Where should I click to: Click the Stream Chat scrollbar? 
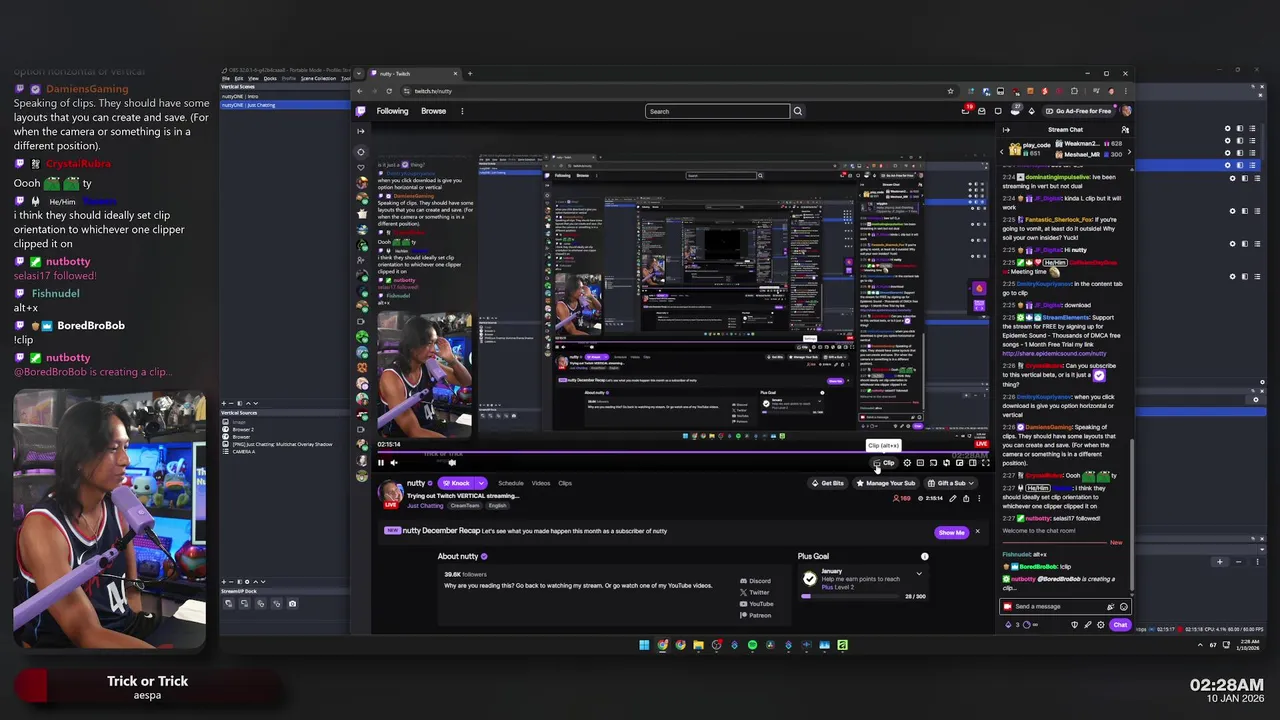click(x=1132, y=514)
